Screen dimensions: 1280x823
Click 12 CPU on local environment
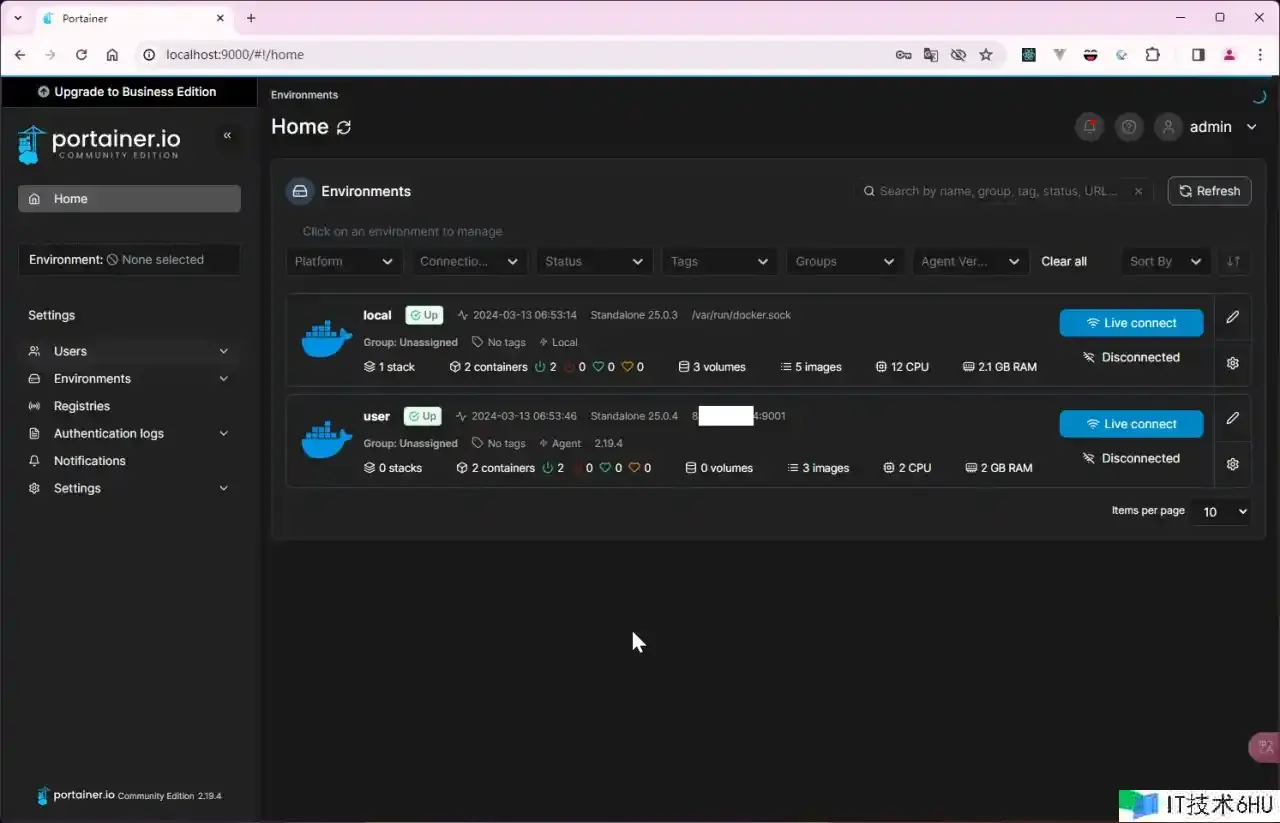coord(902,367)
